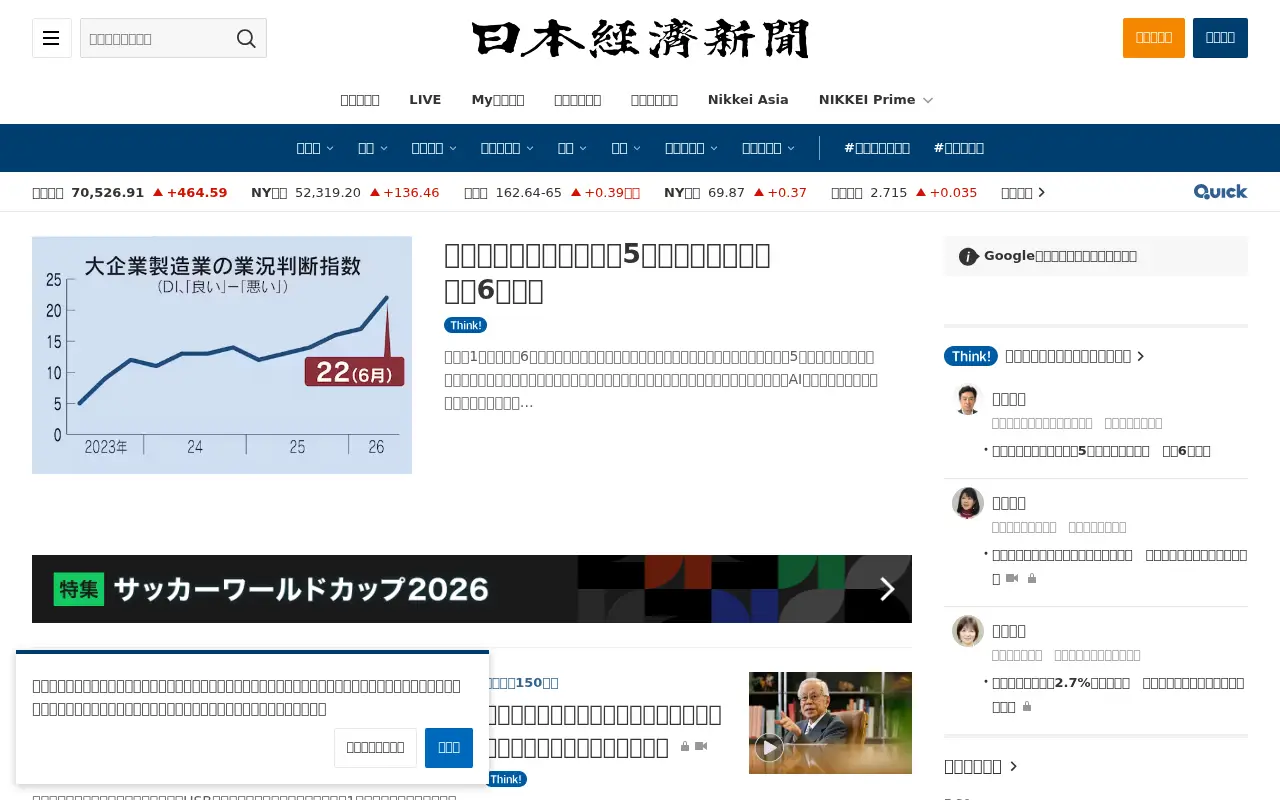This screenshot has height=800, width=1280.
Task: Click the camera icon next to the video headline
Action: (x=701, y=746)
